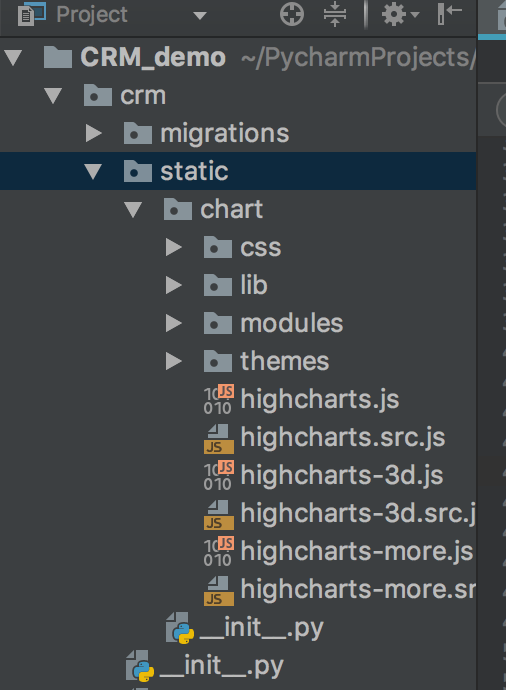Screen dimensions: 506x690
Task: Click the ~/PycharmProjects path text
Action: [x=358, y=58]
